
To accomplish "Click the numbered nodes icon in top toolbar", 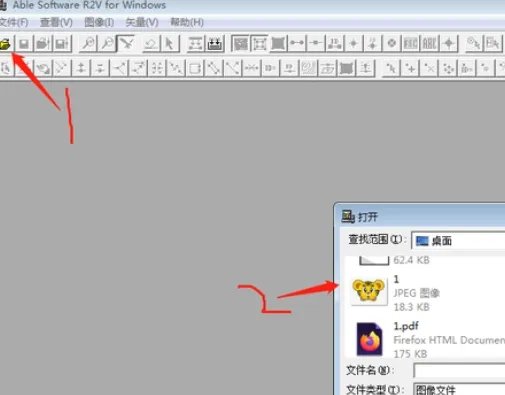I will (x=335, y=44).
